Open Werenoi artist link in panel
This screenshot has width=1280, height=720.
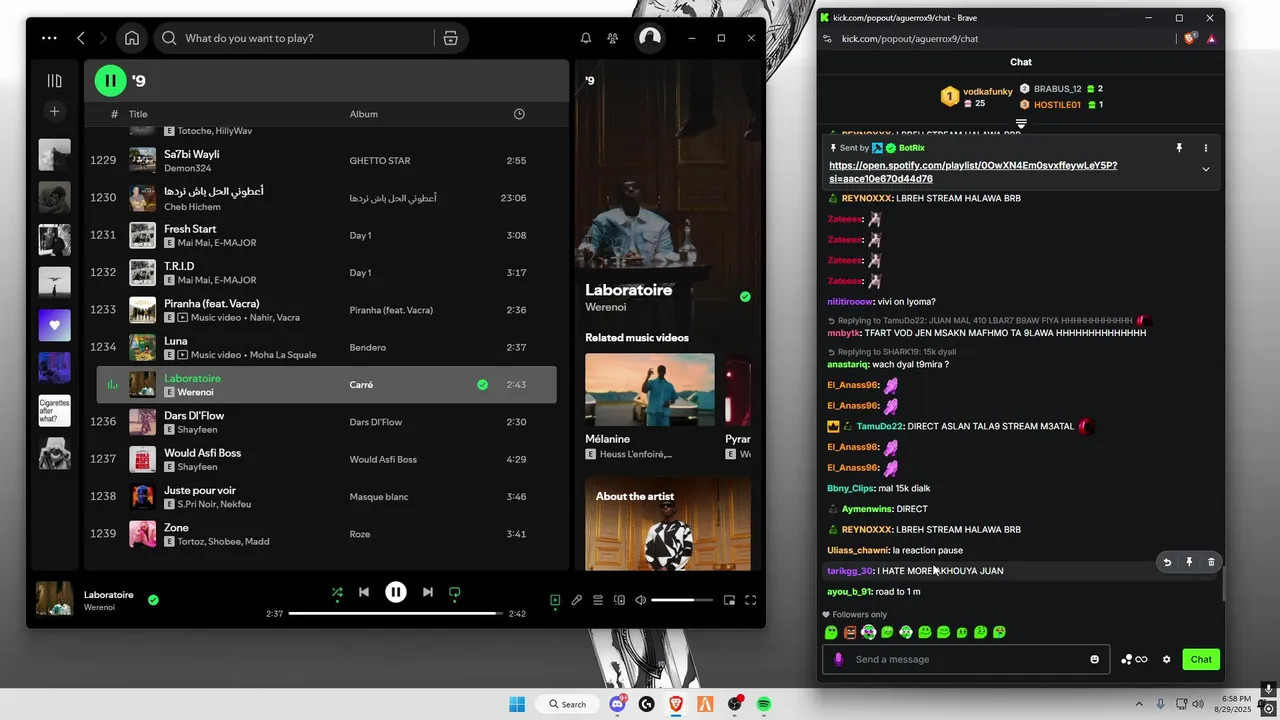pos(606,307)
